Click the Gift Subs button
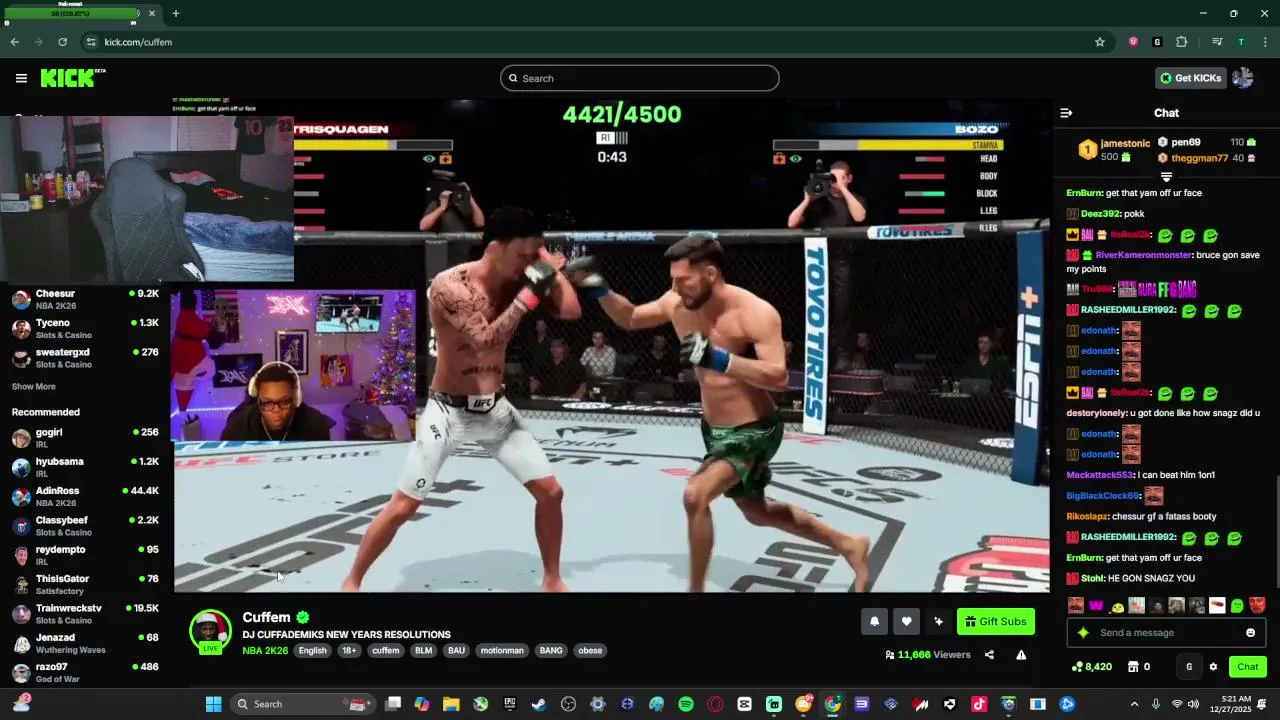Image resolution: width=1280 pixels, height=720 pixels. [x=996, y=621]
